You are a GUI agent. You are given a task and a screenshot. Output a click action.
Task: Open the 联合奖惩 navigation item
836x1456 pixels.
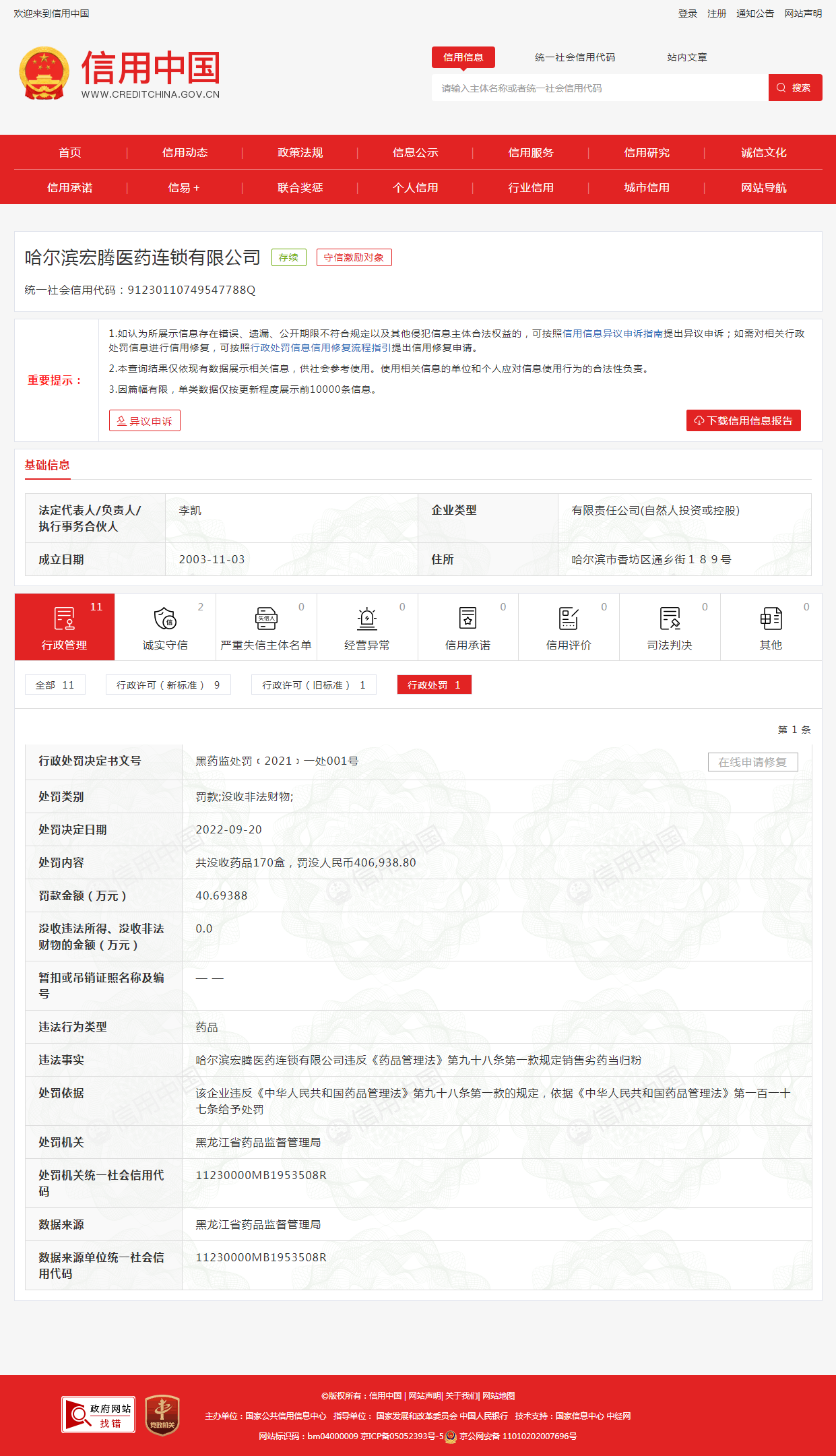click(x=300, y=187)
